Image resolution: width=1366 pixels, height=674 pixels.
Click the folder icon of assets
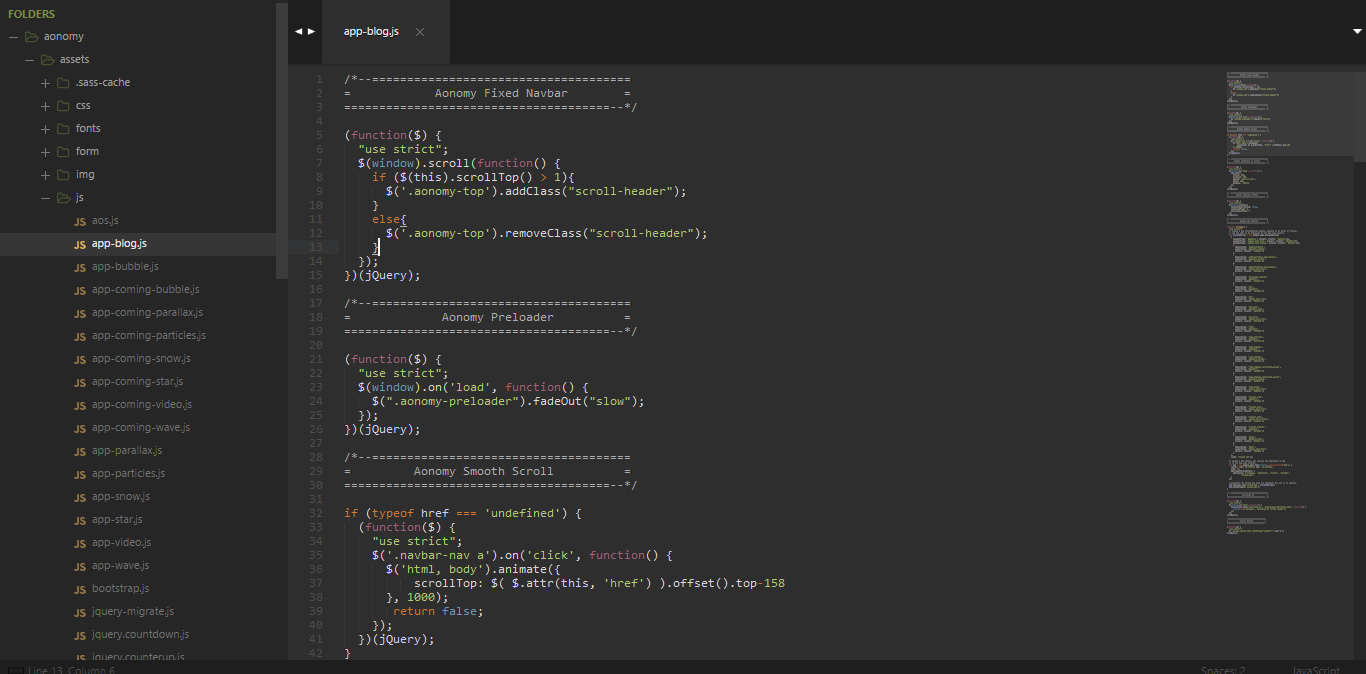pos(48,60)
